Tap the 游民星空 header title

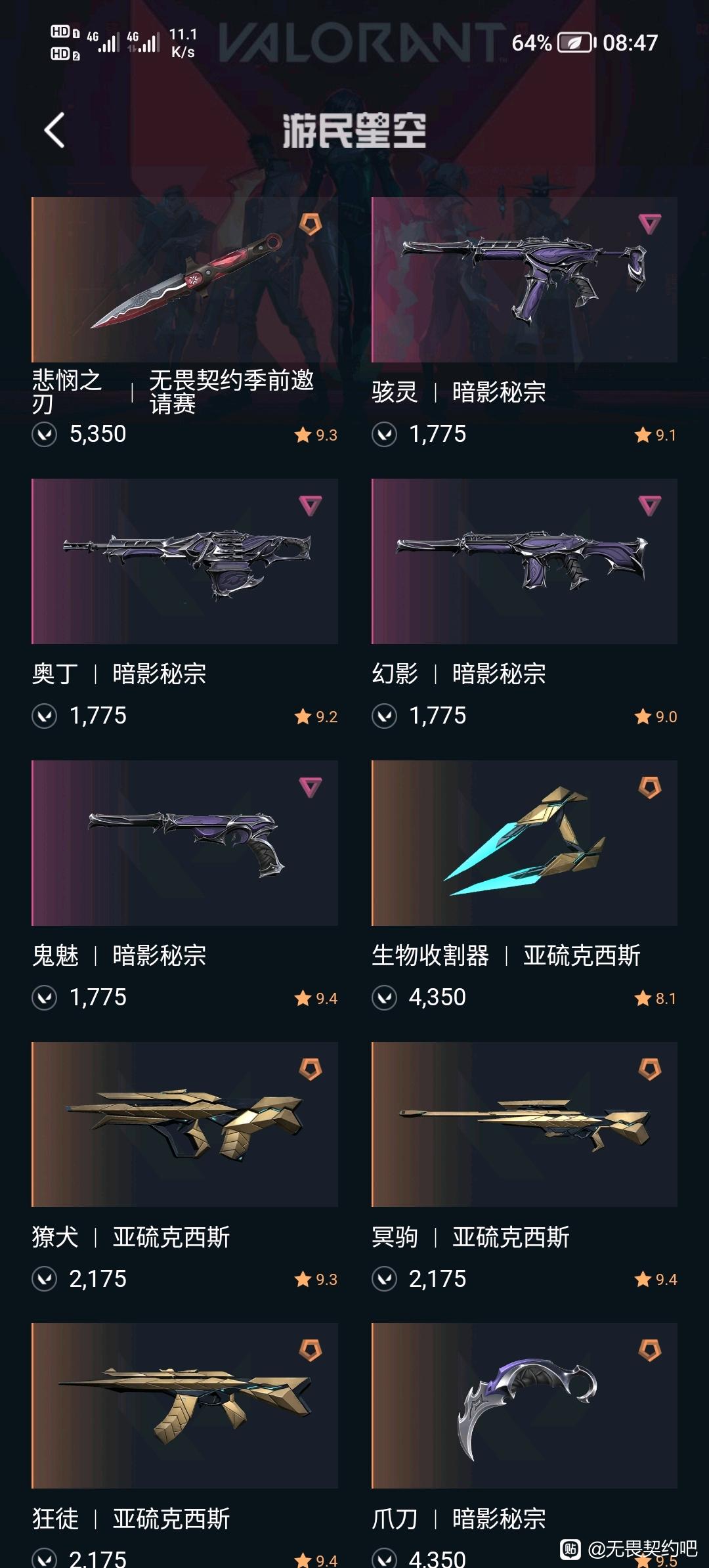tap(354, 130)
